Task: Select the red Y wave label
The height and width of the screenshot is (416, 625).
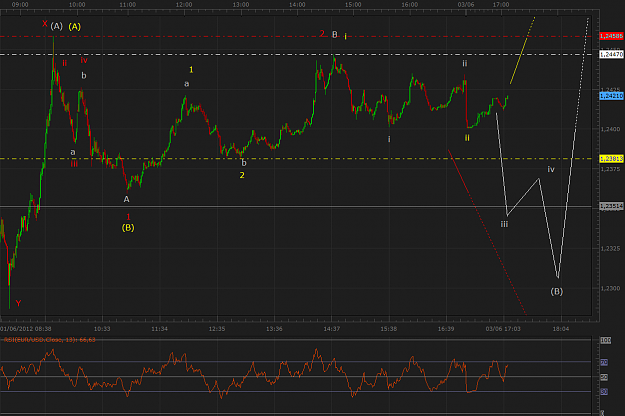Action: (x=18, y=303)
